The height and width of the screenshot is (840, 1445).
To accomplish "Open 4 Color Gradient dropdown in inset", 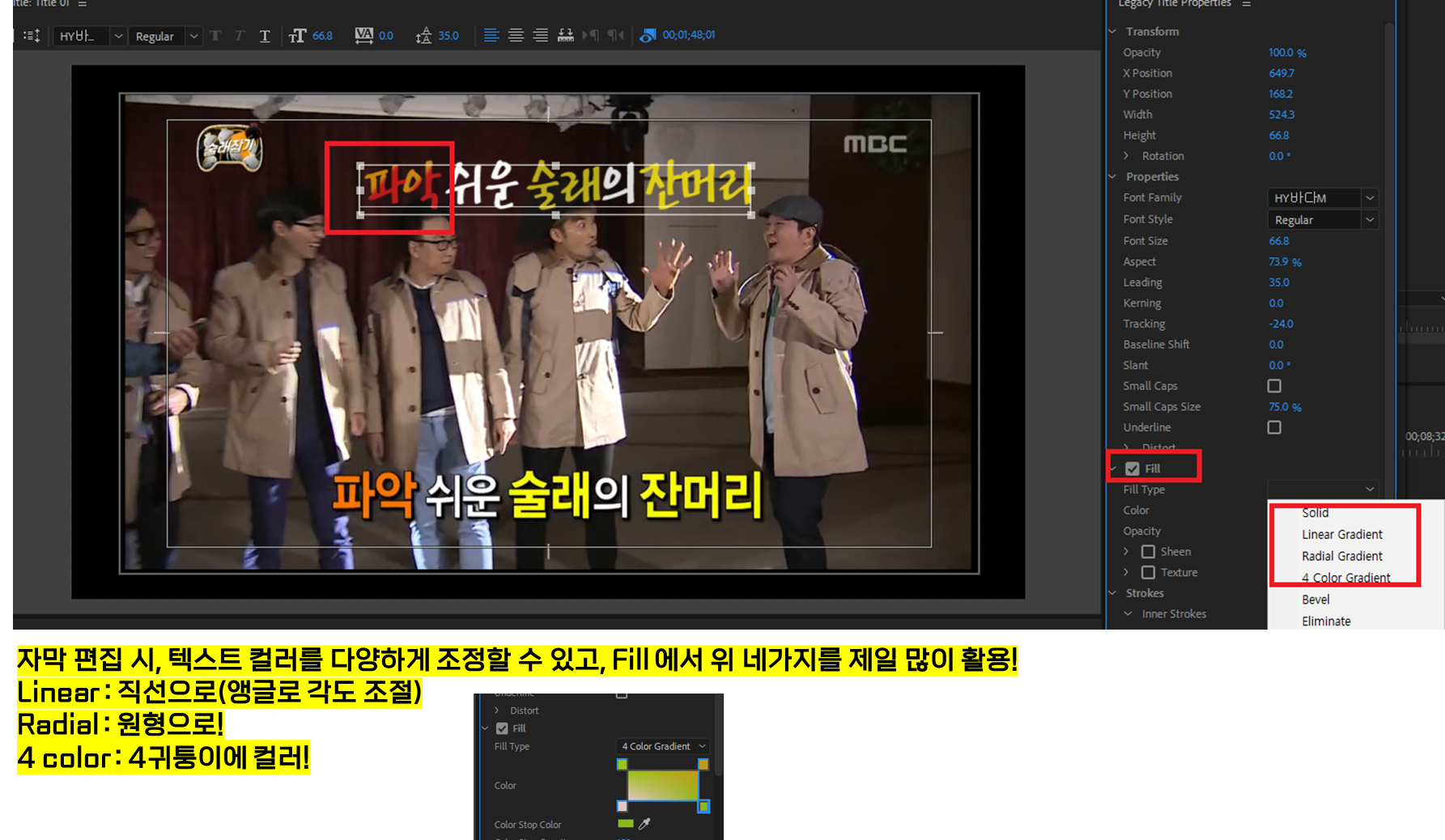I will pos(663,746).
